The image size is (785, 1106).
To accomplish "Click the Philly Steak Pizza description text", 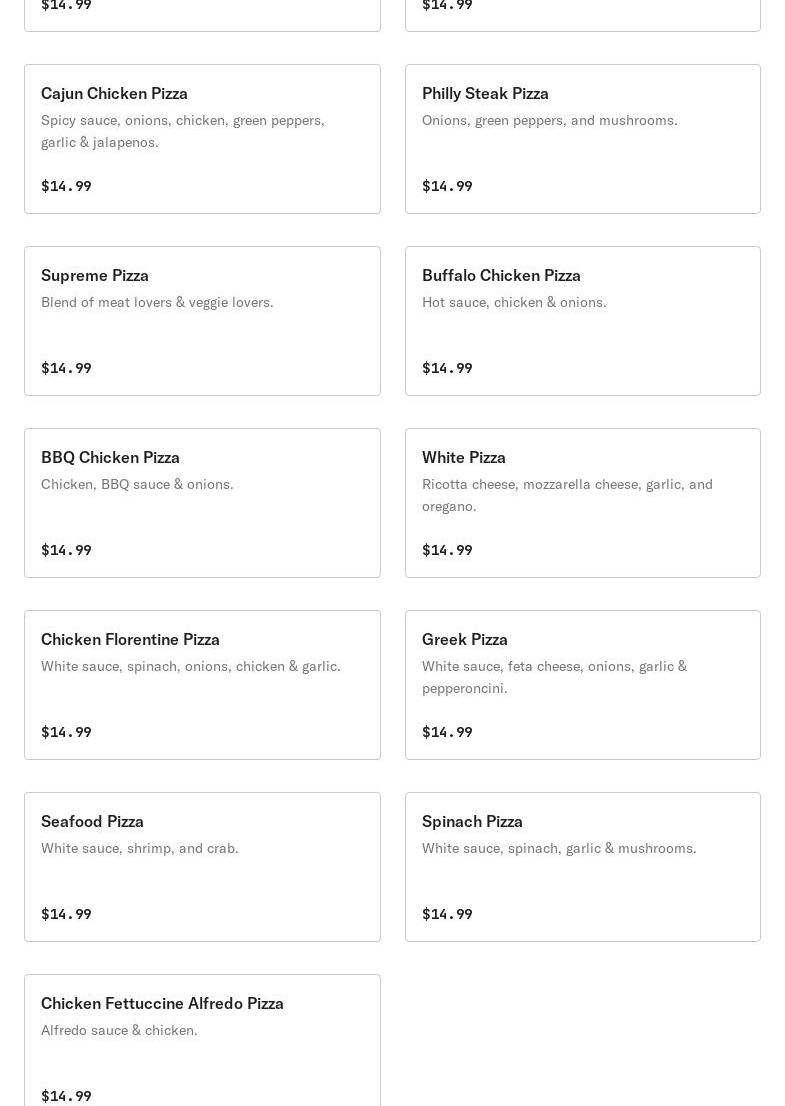I will coord(549,120).
